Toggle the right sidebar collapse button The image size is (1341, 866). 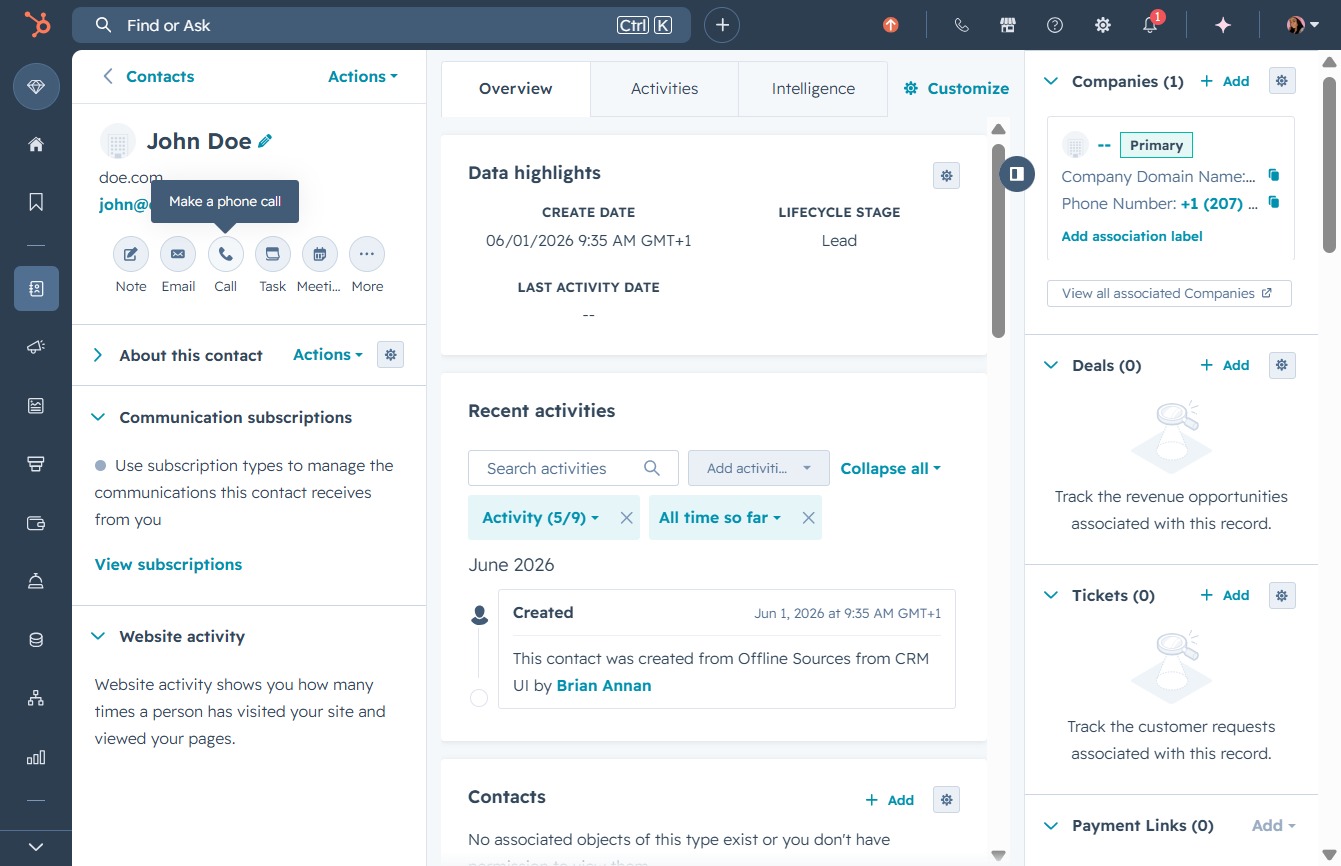click(1016, 173)
